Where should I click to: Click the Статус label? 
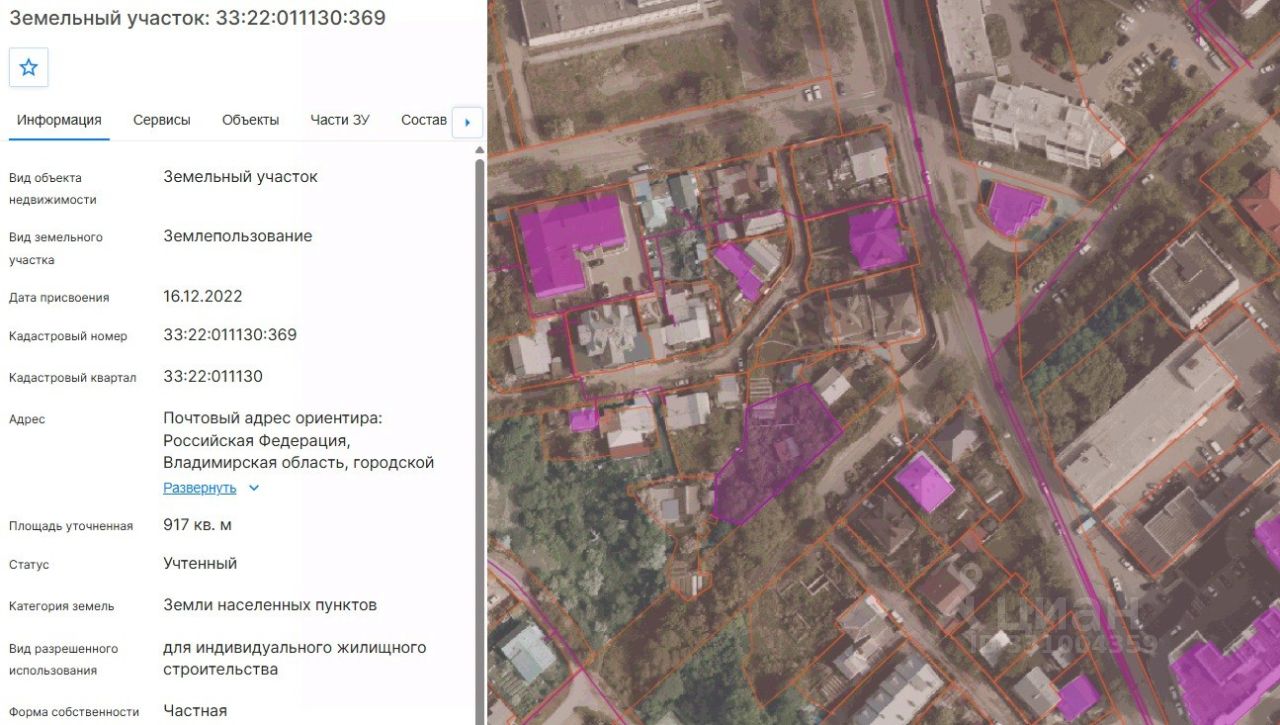pos(29,565)
